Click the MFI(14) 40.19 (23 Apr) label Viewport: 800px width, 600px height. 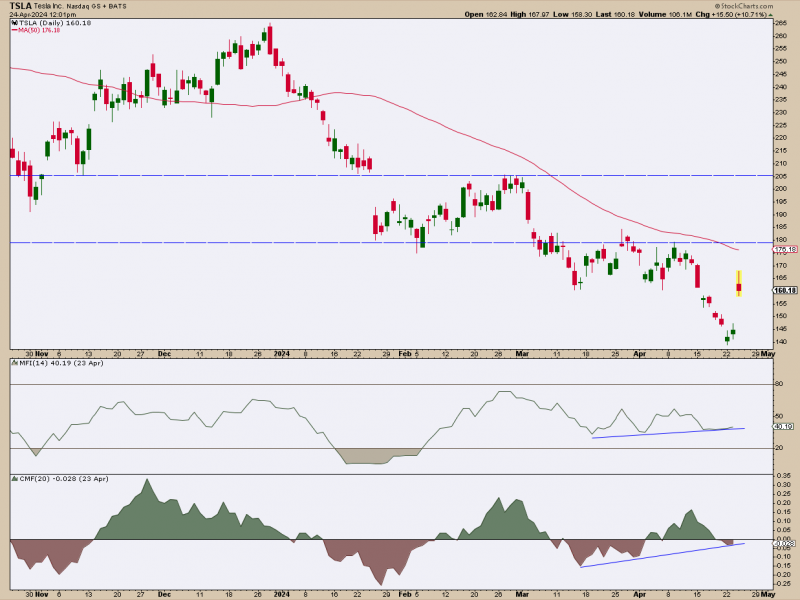coord(61,363)
